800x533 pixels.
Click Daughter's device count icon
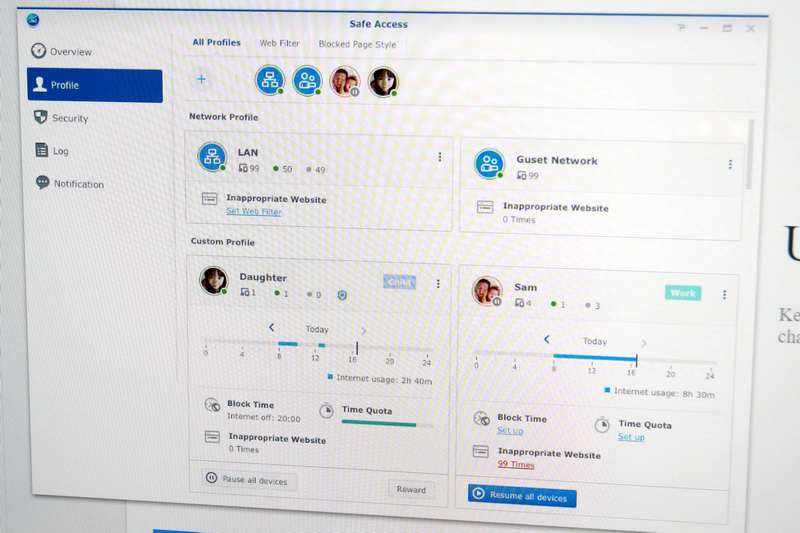(x=245, y=292)
